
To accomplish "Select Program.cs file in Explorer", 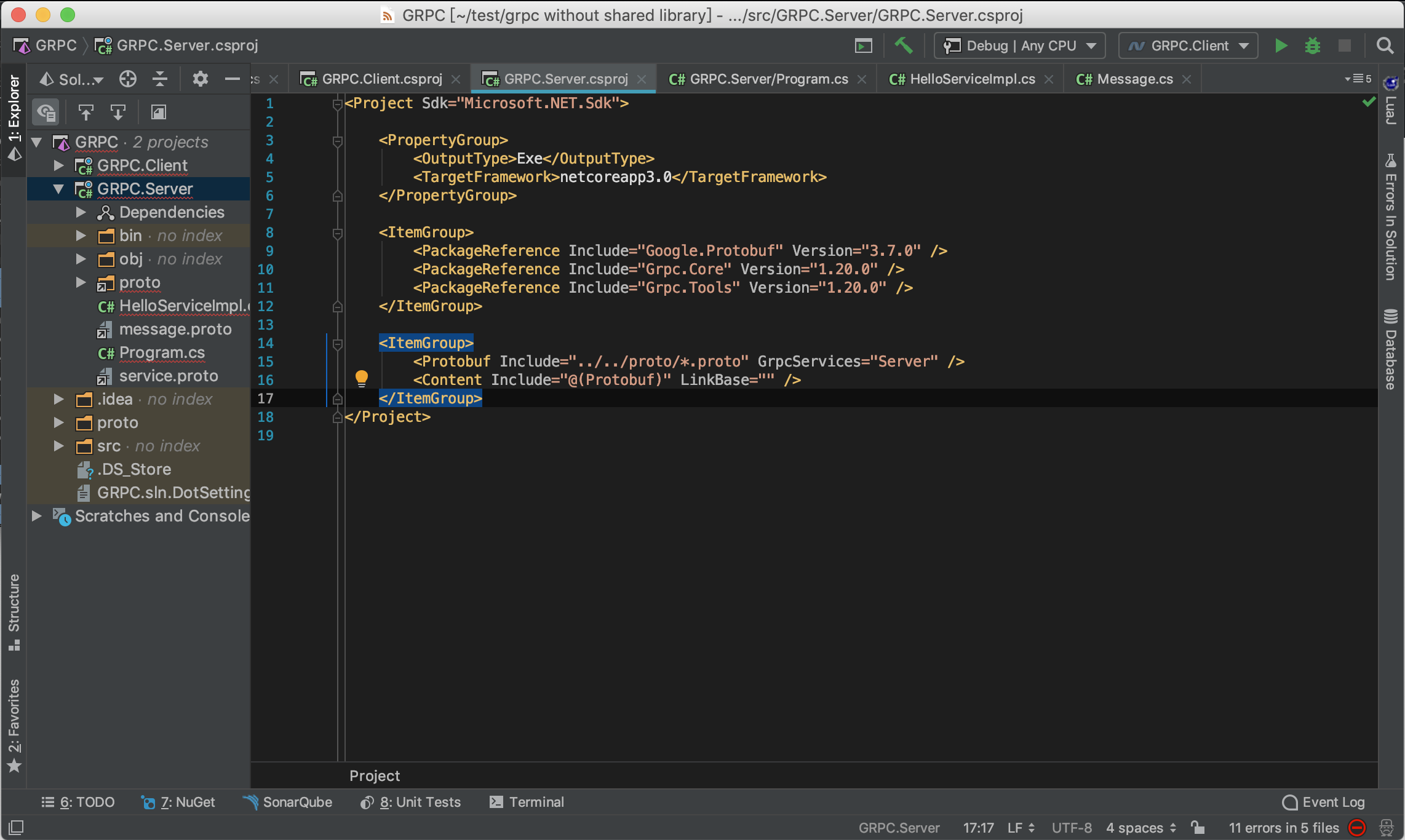I will 162,352.
